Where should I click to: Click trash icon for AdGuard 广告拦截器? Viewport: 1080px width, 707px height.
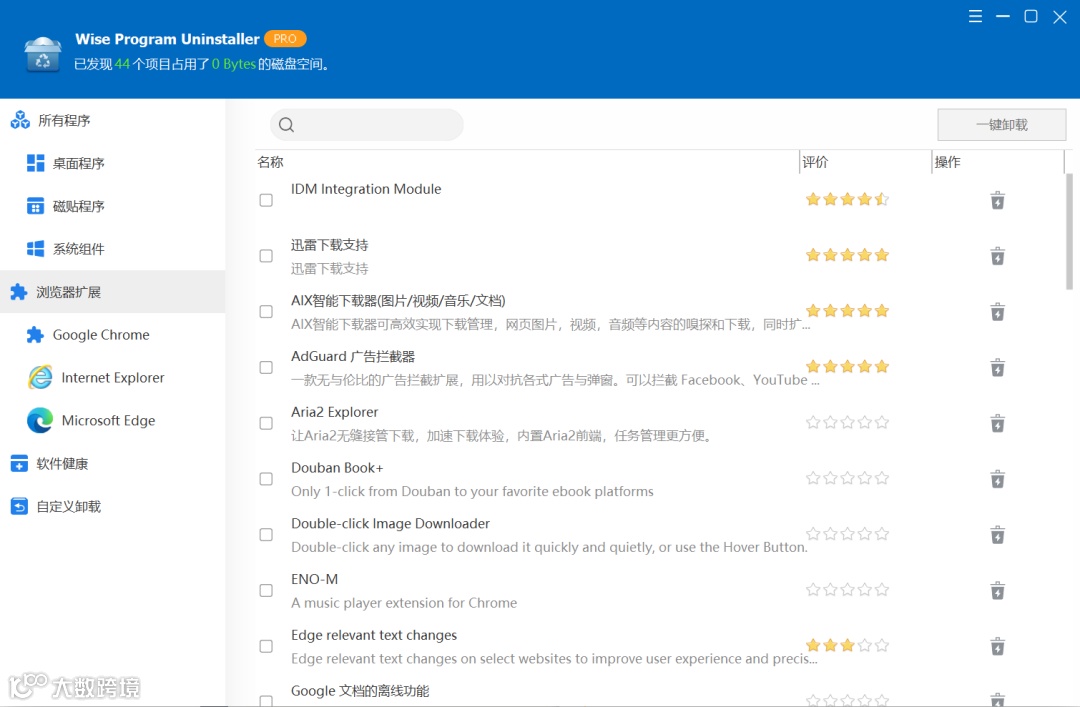point(997,368)
